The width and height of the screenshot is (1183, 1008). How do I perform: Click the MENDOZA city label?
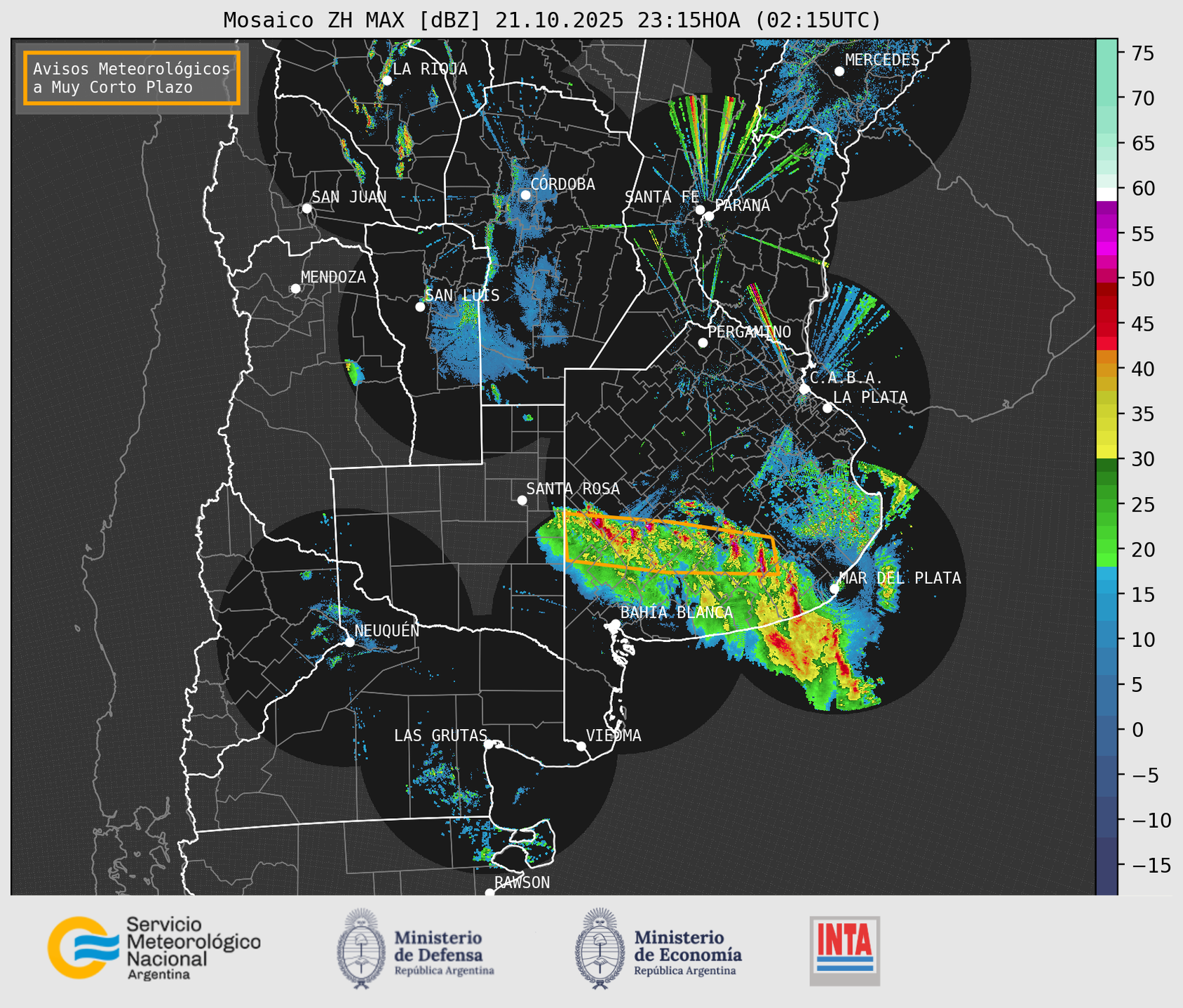[333, 277]
